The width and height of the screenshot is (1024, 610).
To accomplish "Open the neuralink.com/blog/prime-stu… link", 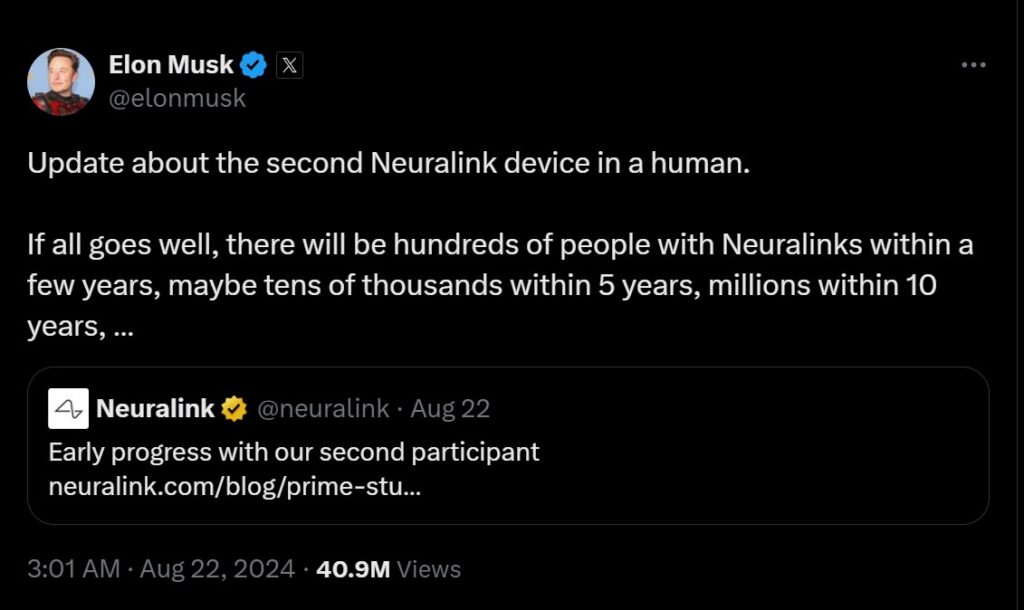I will (233, 488).
